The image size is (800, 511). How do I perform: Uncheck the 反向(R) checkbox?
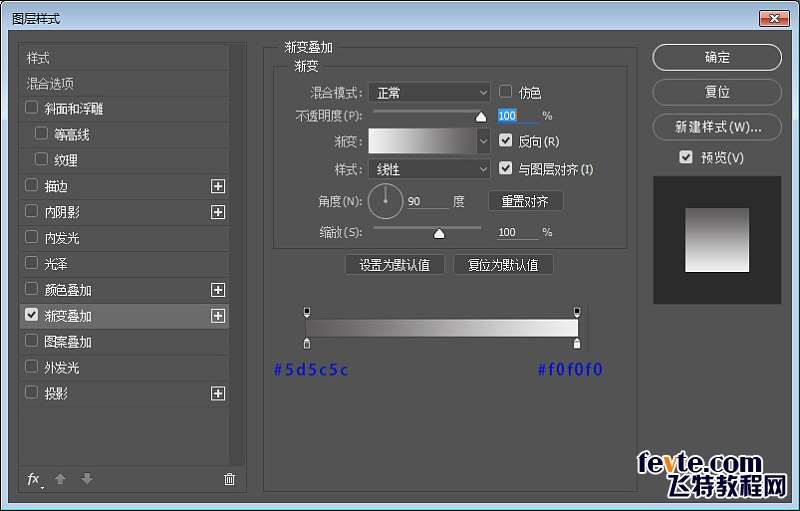coord(505,140)
